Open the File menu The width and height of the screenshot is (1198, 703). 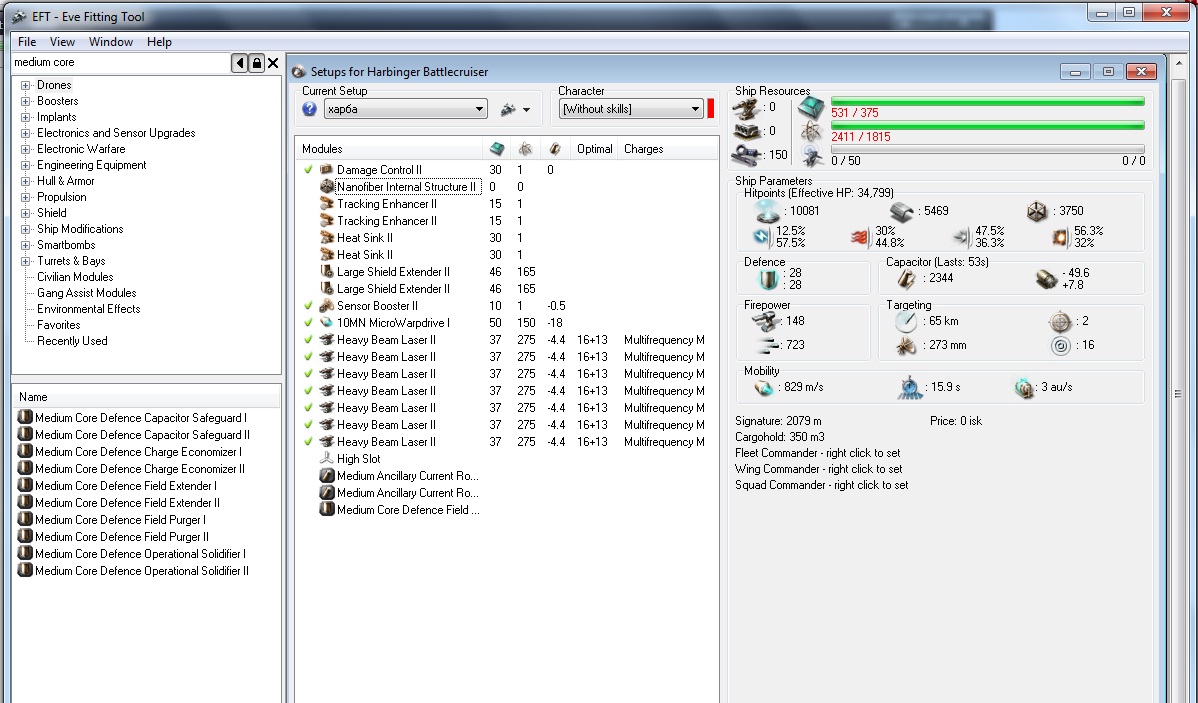27,42
